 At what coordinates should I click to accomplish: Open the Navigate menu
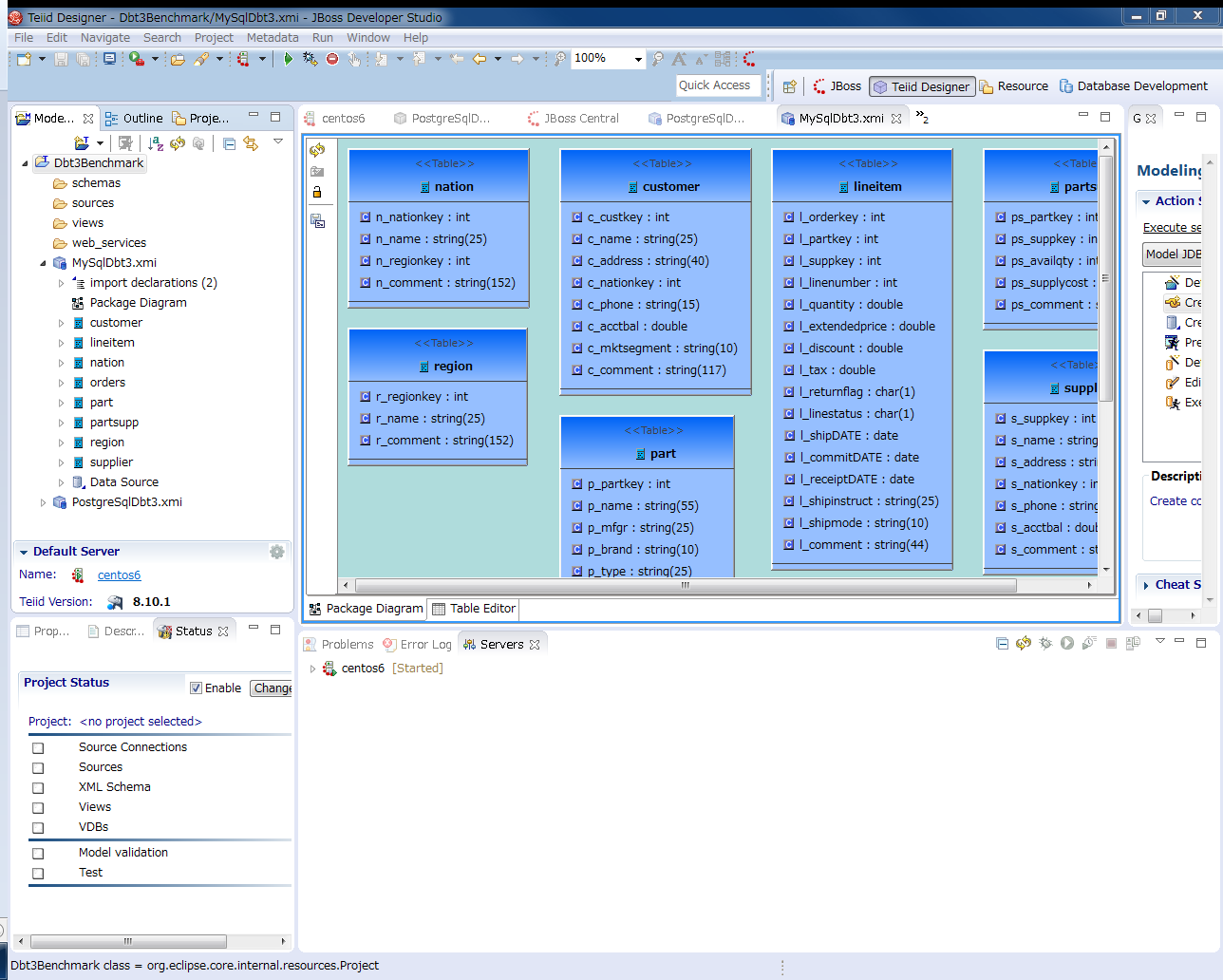105,38
